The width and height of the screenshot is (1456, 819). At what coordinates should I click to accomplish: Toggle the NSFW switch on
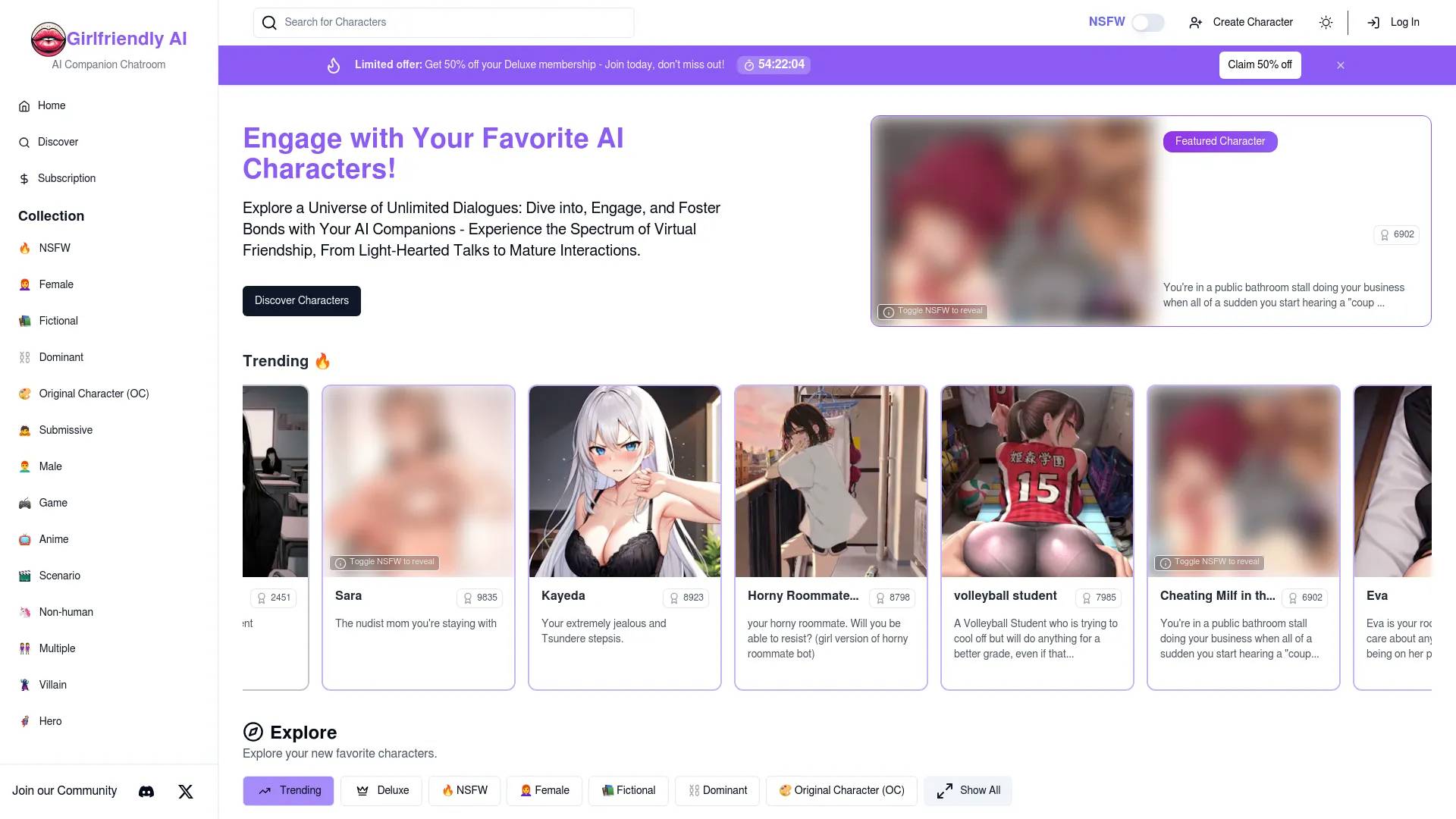point(1148,22)
